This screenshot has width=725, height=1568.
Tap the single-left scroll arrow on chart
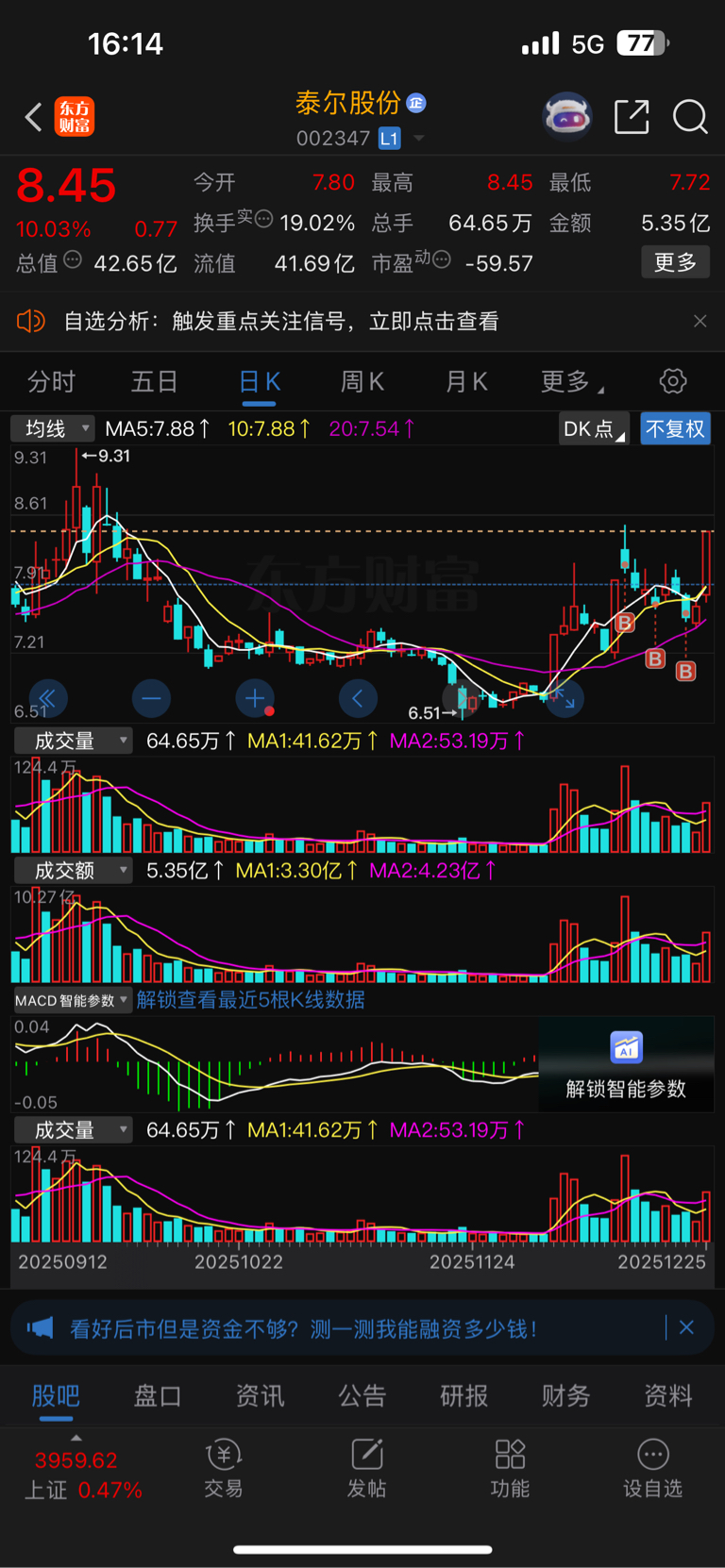pos(358,698)
